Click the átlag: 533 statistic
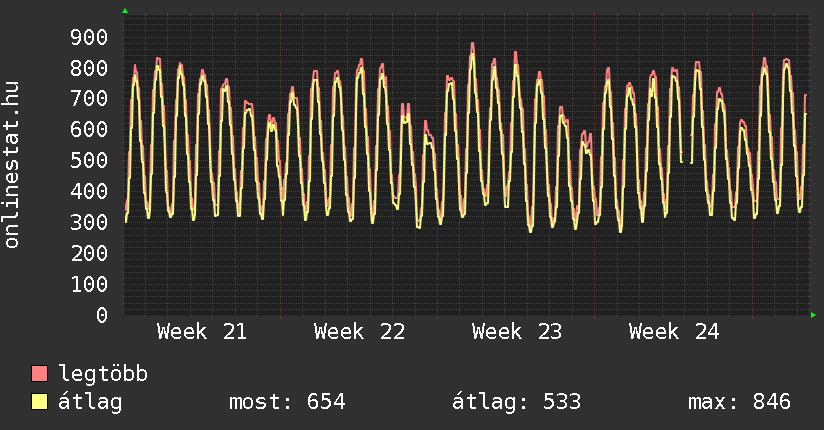 point(517,402)
